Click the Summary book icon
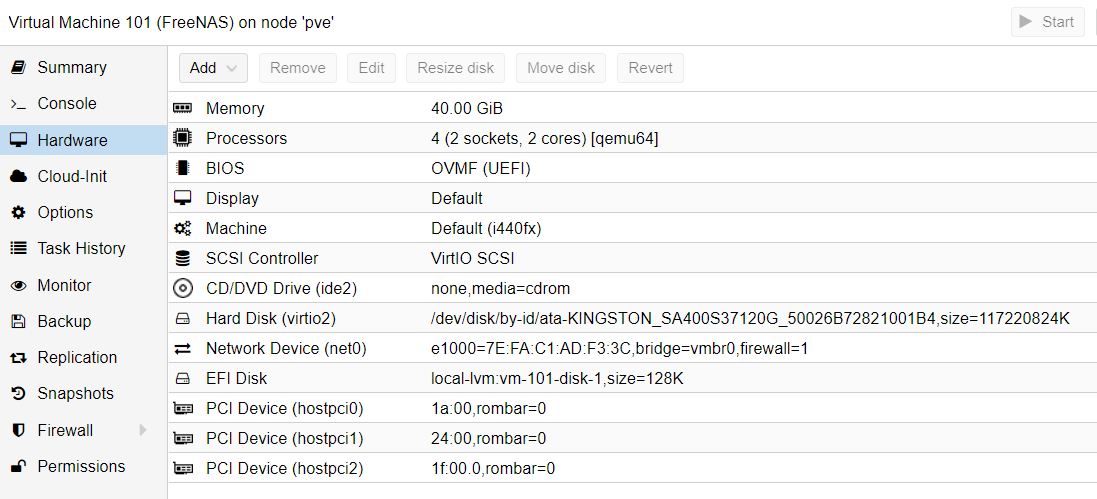The height and width of the screenshot is (499, 1097). [x=18, y=68]
